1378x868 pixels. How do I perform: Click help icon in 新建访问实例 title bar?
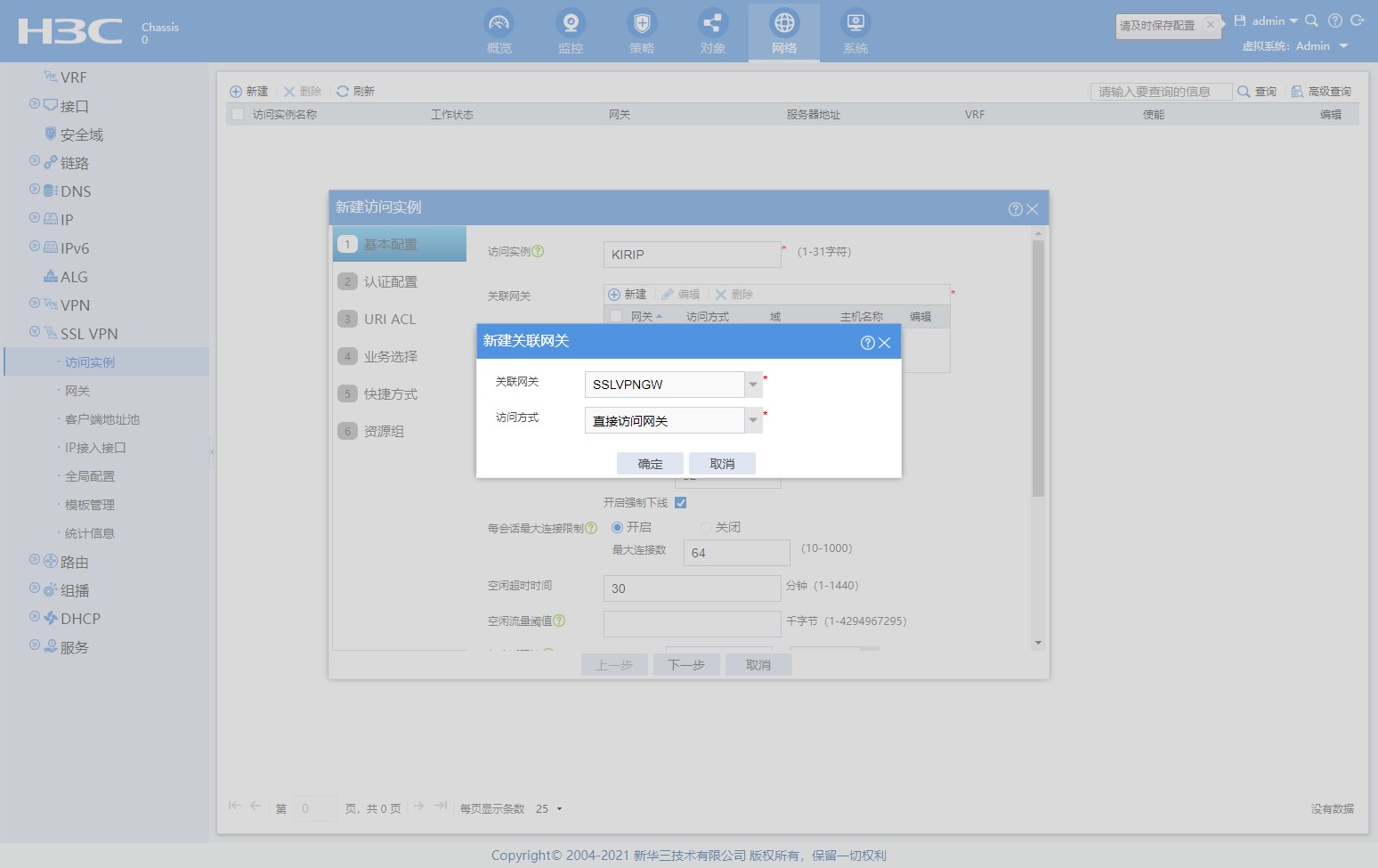1016,209
